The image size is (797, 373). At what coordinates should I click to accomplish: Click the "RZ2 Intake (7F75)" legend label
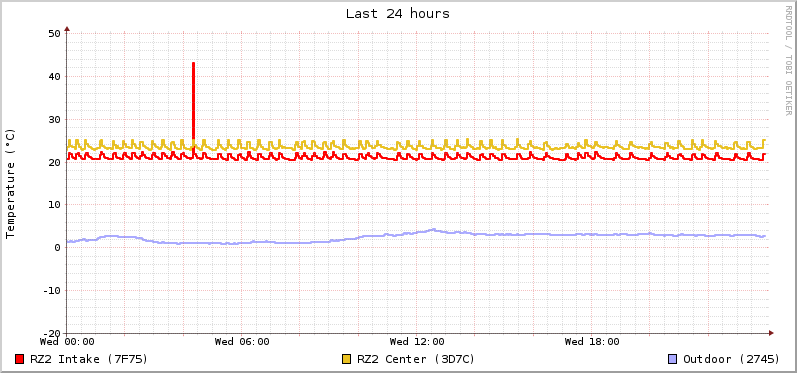89,359
